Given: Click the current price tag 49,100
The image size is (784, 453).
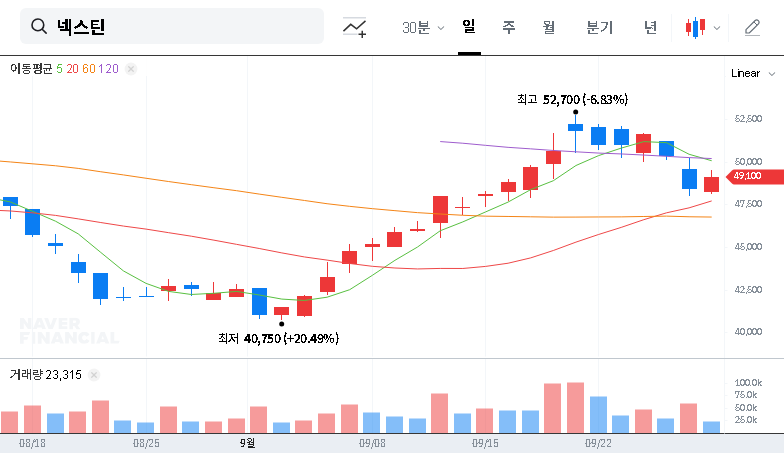Looking at the screenshot, I should (x=755, y=176).
